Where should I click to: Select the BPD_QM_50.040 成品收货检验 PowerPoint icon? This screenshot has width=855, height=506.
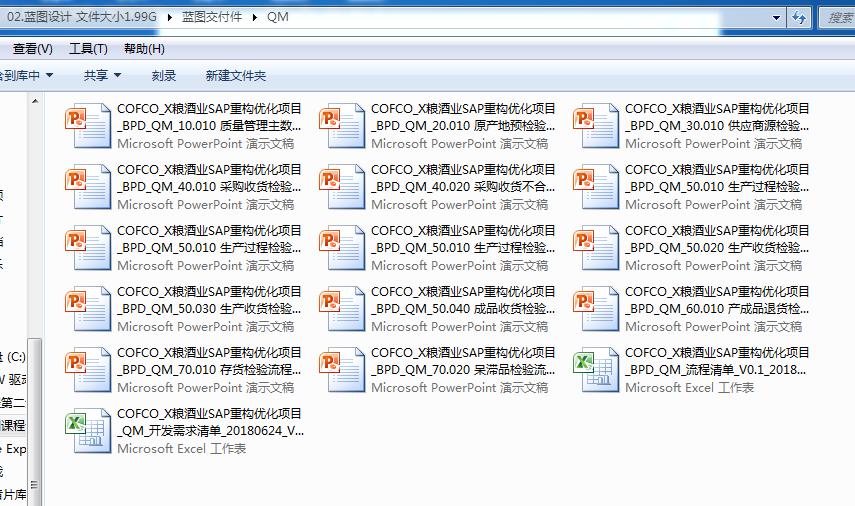[342, 309]
